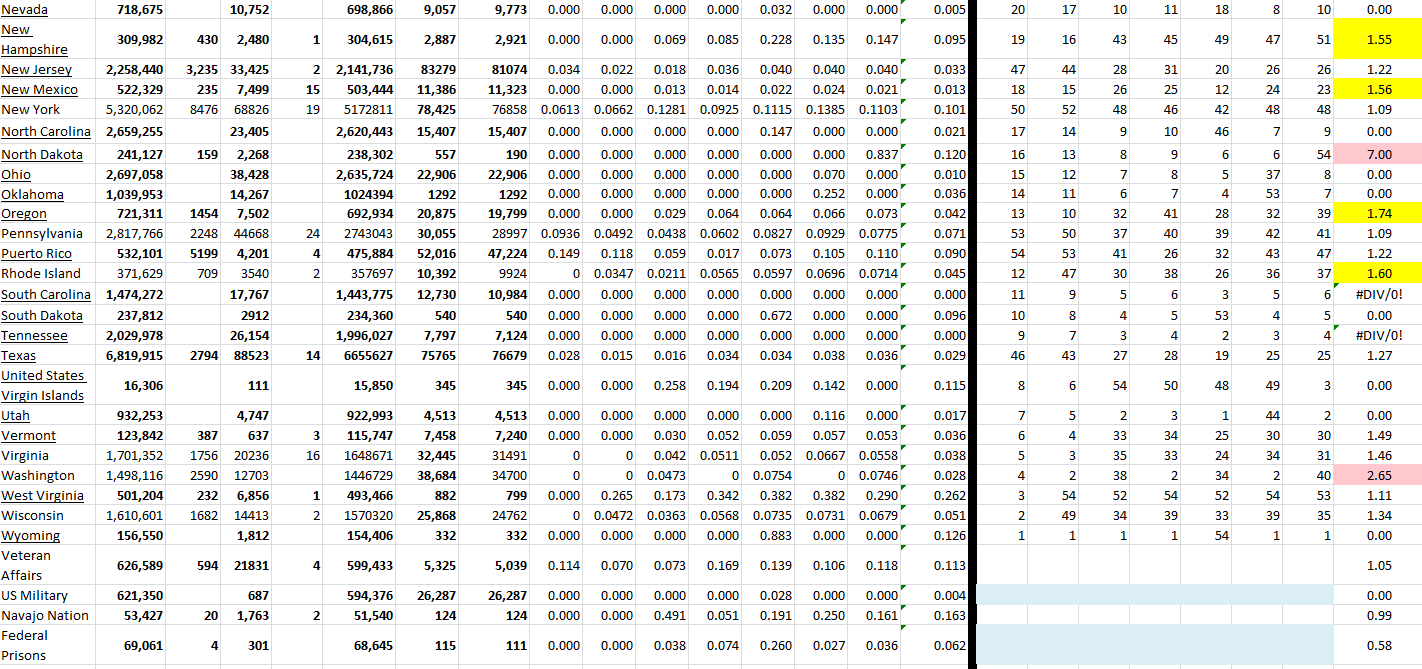1422x669 pixels.
Task: Select the yellow 1.55 cell for New Hampshire
Action: (1378, 40)
